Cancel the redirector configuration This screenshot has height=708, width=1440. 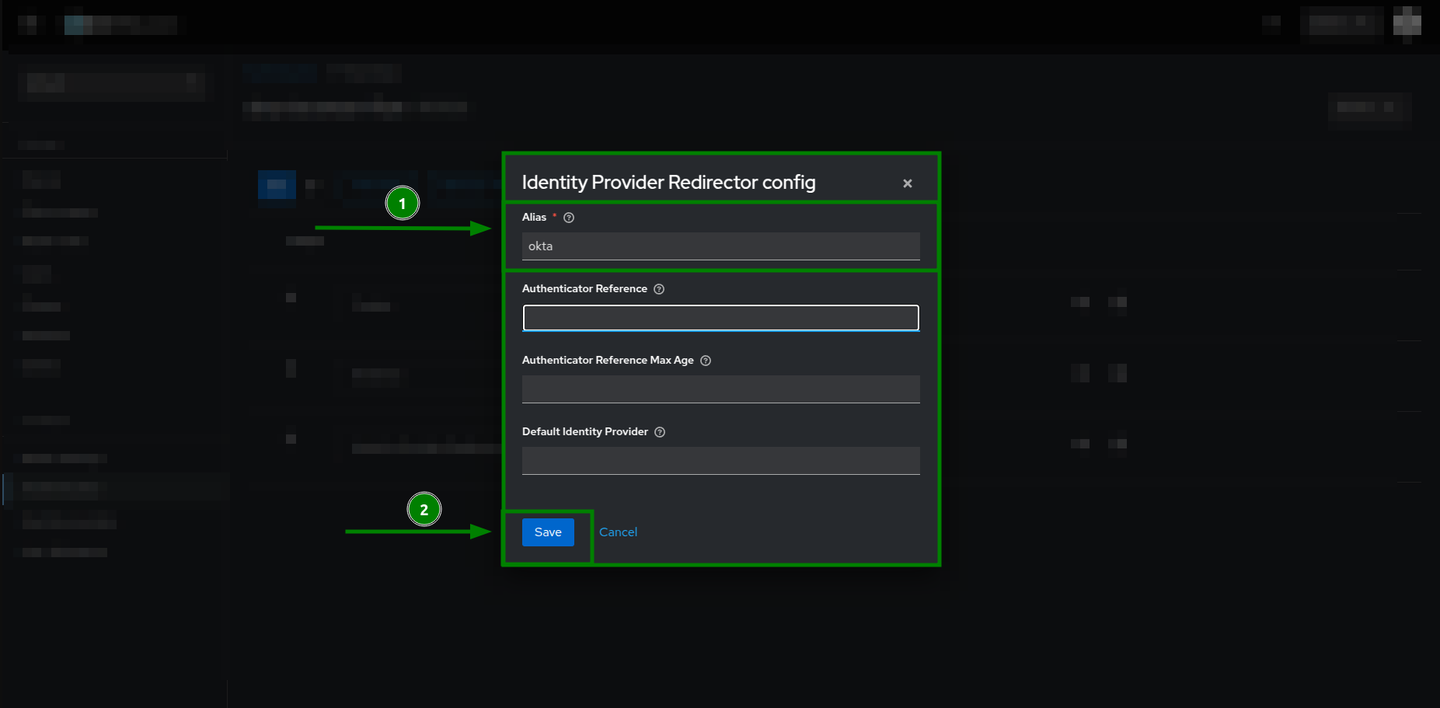point(618,532)
